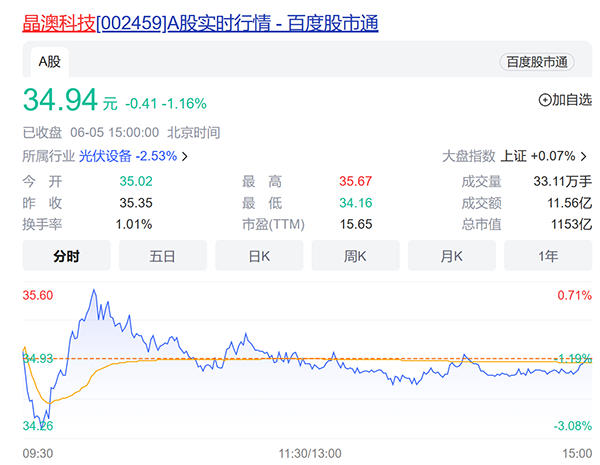
Task: Click the 最低 value 34.16
Action: coord(355,203)
